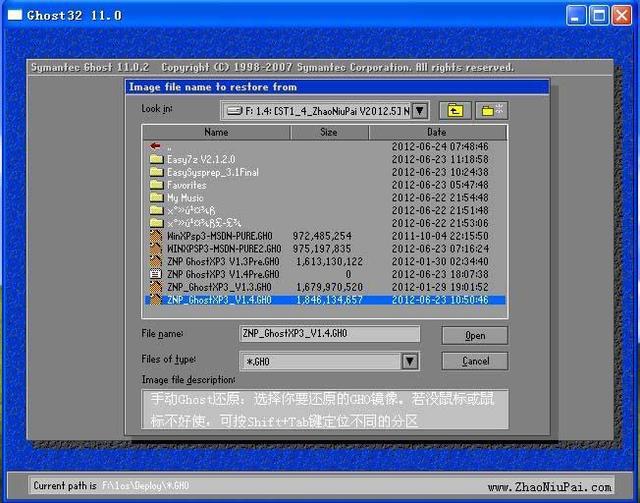Click the Cancel button
Image resolution: width=640 pixels, height=503 pixels.
pyautogui.click(x=475, y=361)
